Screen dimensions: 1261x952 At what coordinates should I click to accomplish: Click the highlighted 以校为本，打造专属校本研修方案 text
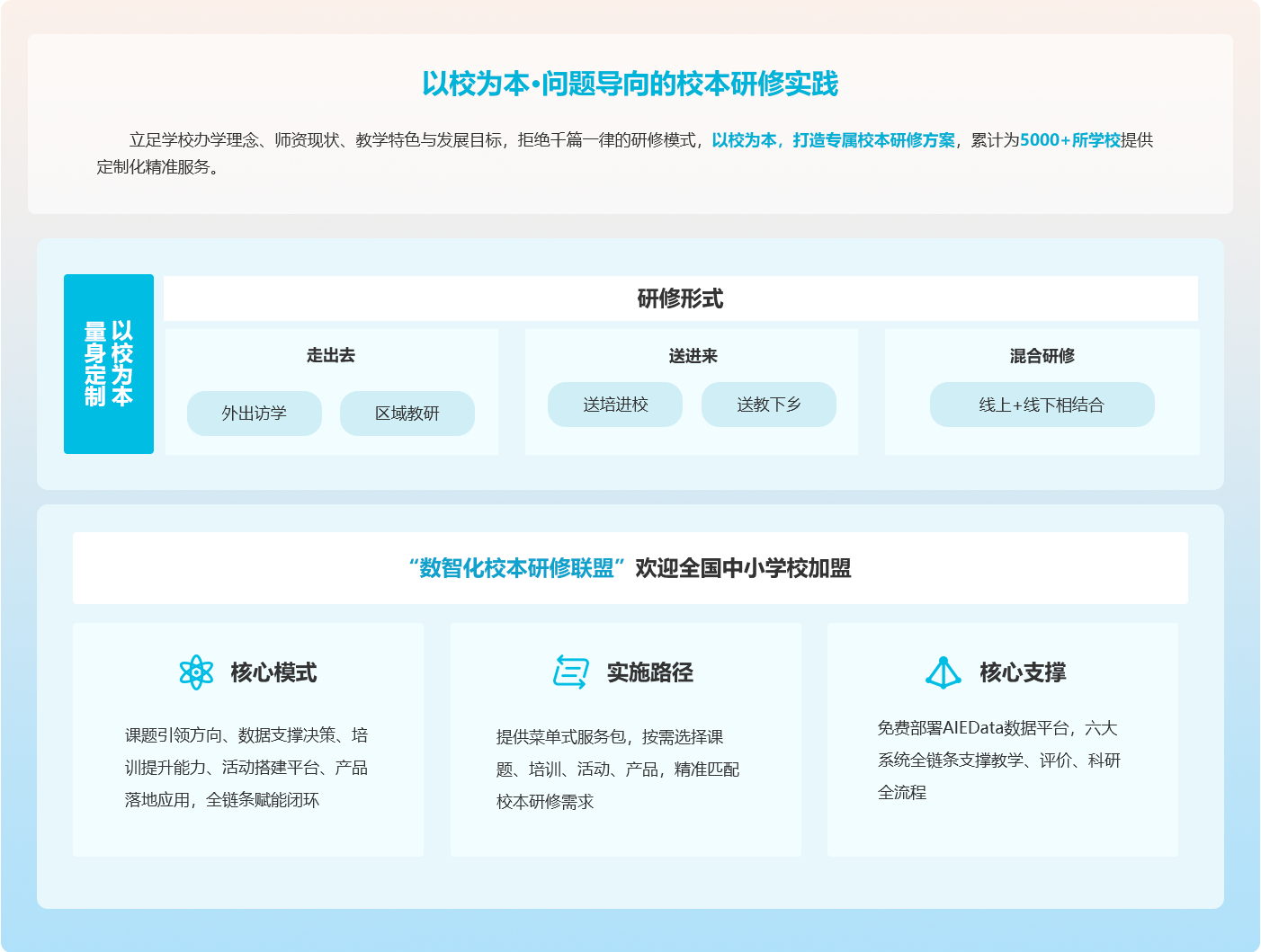tap(833, 140)
